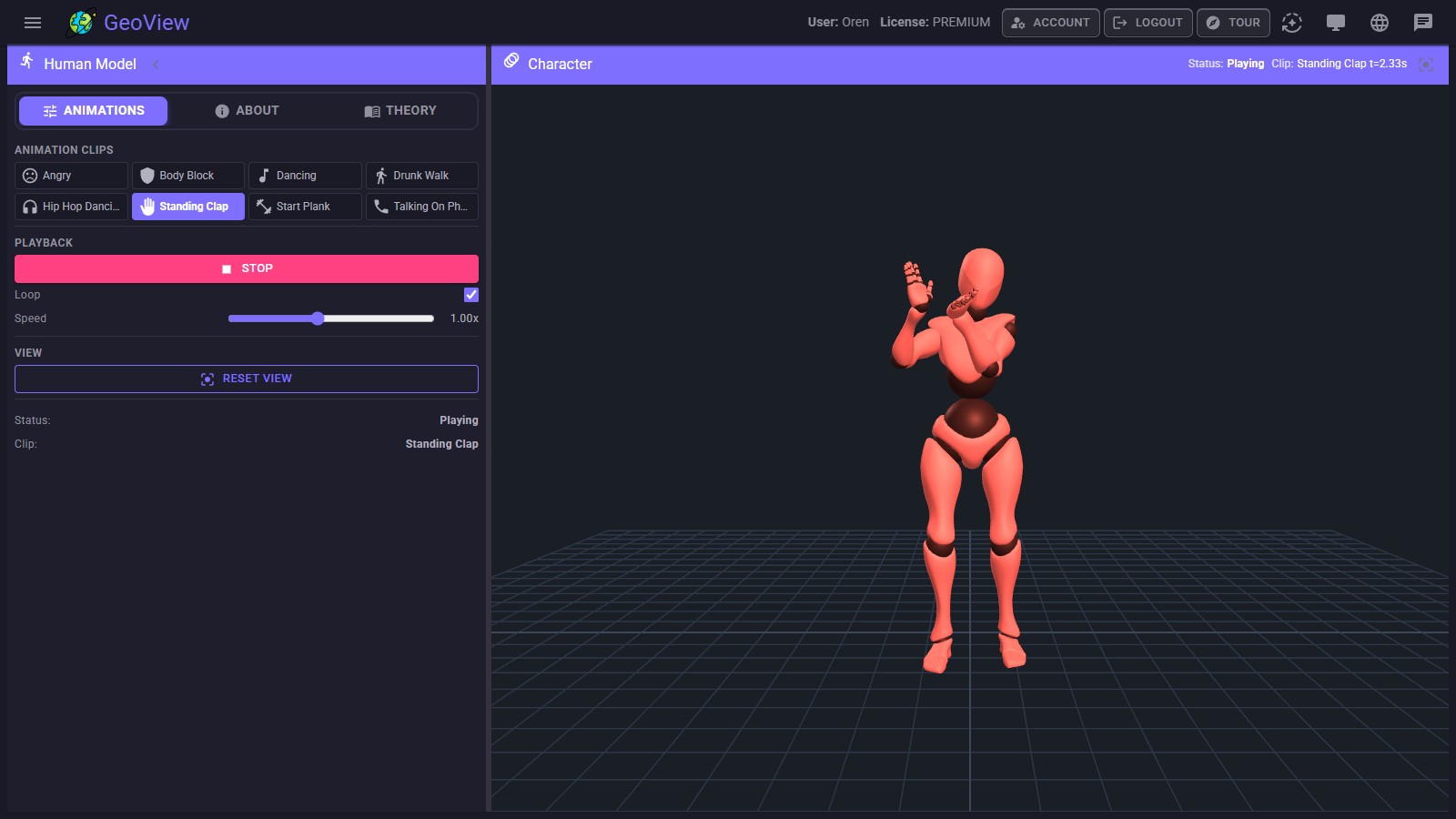Click the Character header status text
1456x819 pixels.
point(1297,64)
